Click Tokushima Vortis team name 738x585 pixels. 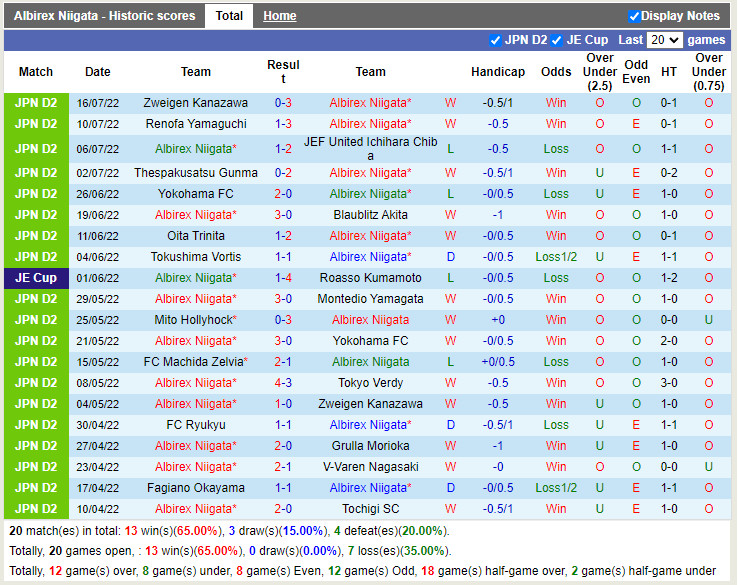[x=196, y=257]
